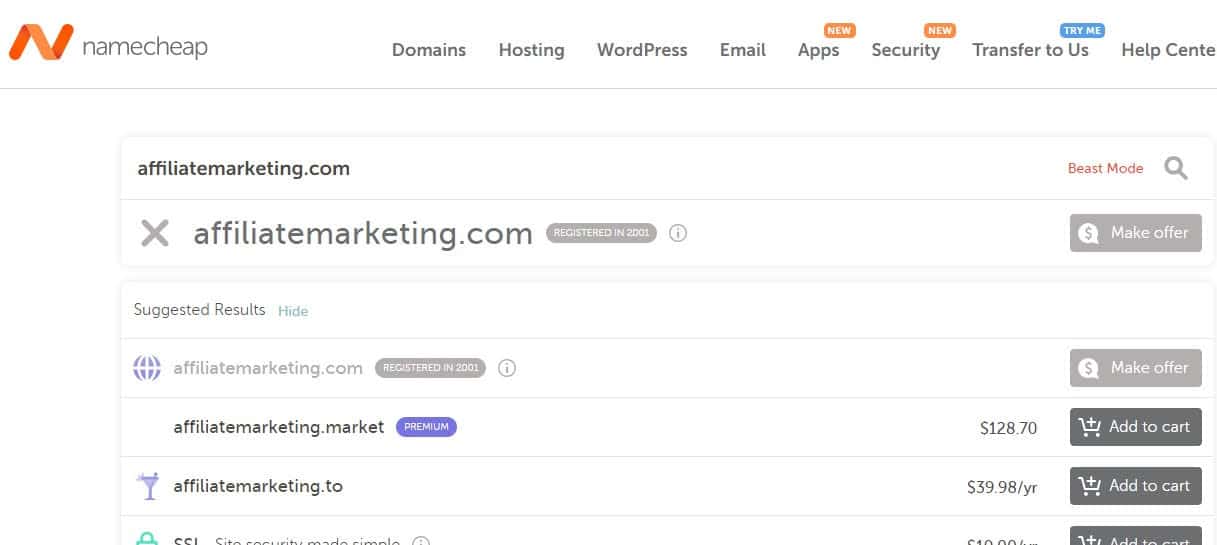The width and height of the screenshot is (1217, 545).
Task: Click Registered in 2001 badge in suggested results
Action: click(x=430, y=368)
